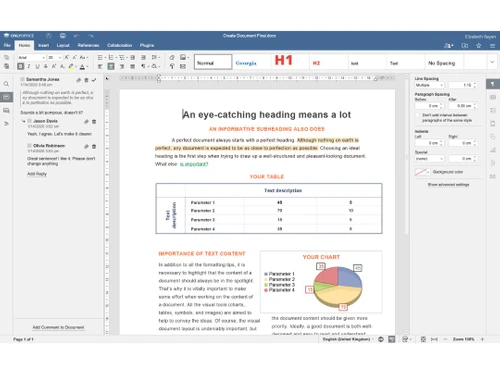Open the Line Spacing Multiple dropdown
Screen dimensions: 500x375
(x=429, y=85)
